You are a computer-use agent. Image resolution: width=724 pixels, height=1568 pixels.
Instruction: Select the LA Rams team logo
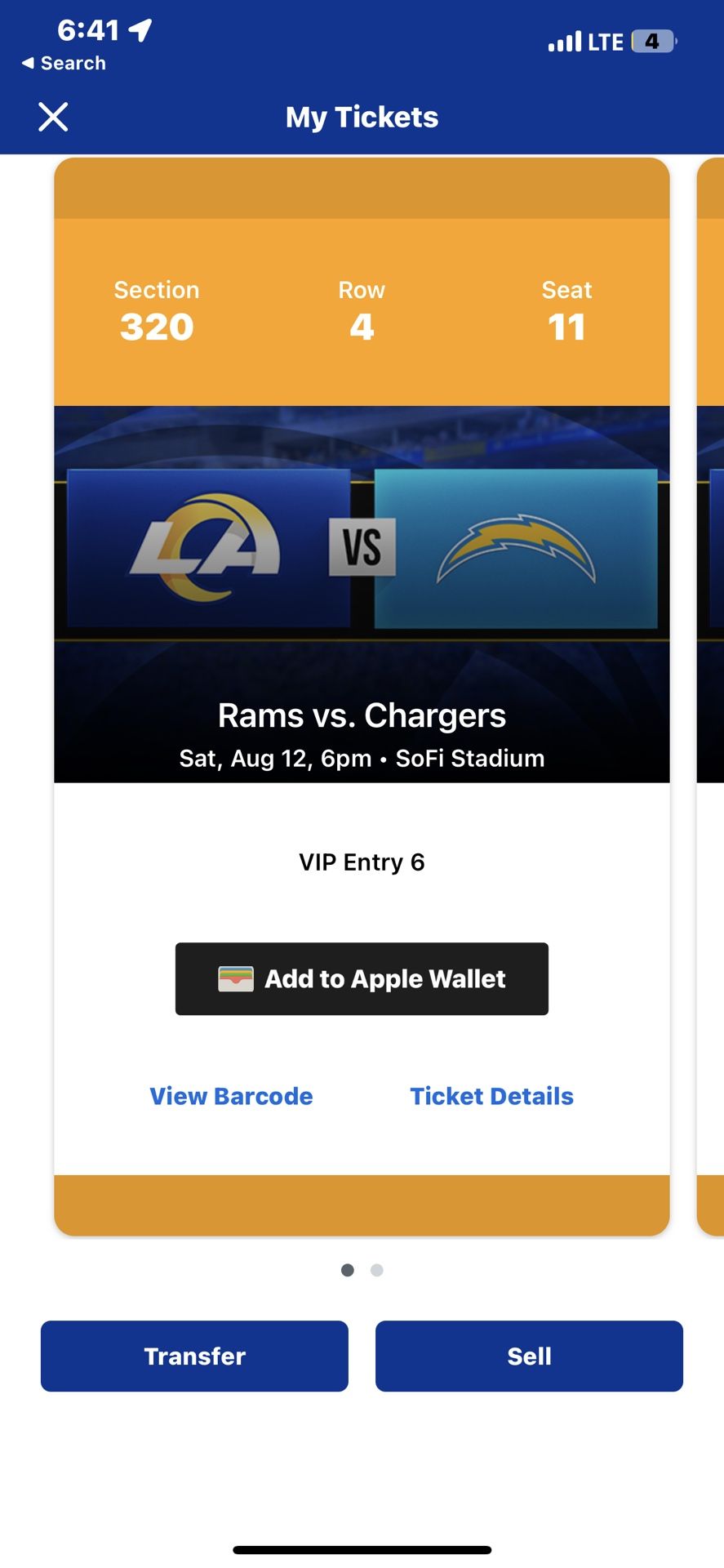pyautogui.click(x=205, y=549)
